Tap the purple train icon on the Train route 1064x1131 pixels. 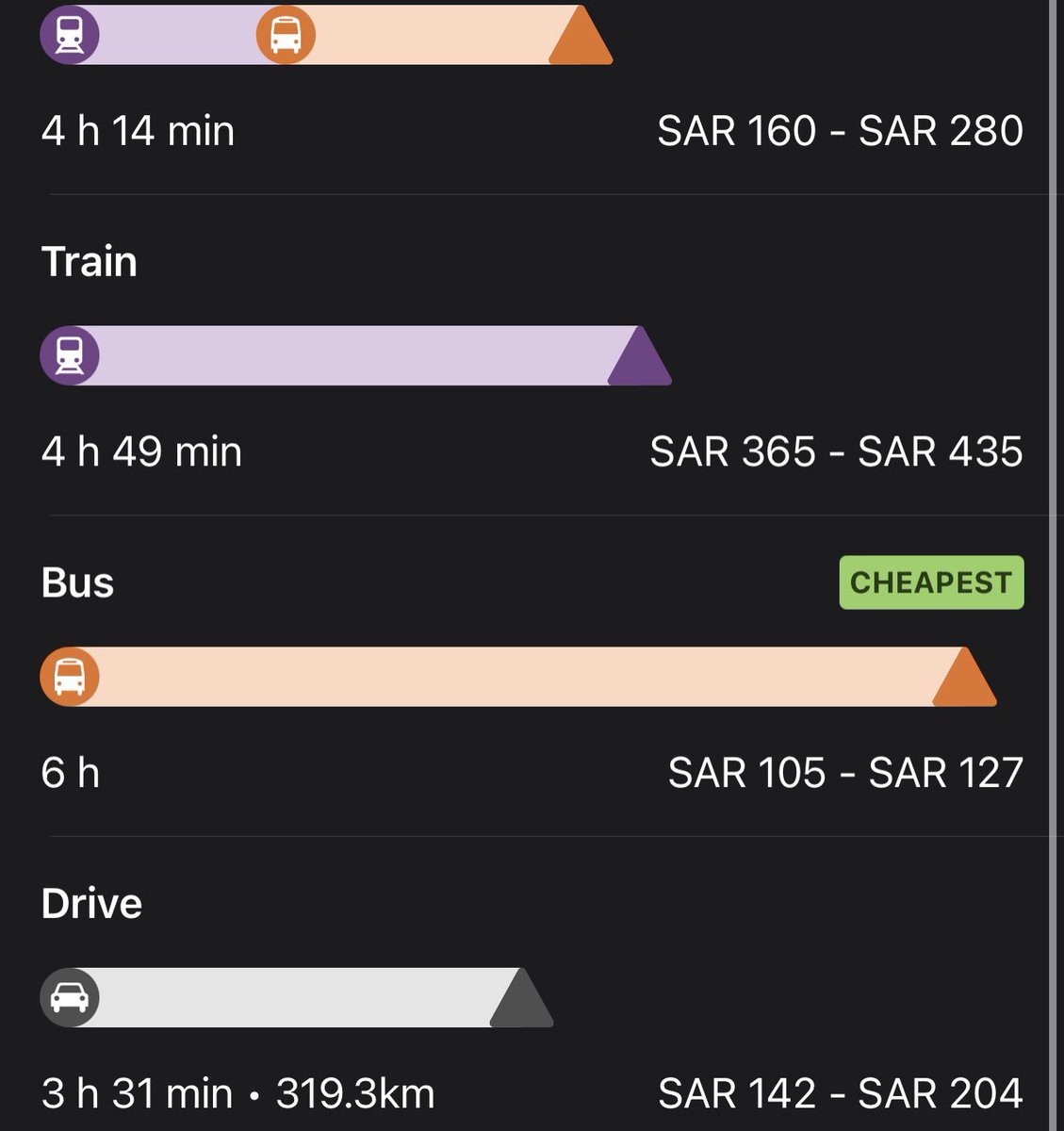click(70, 356)
